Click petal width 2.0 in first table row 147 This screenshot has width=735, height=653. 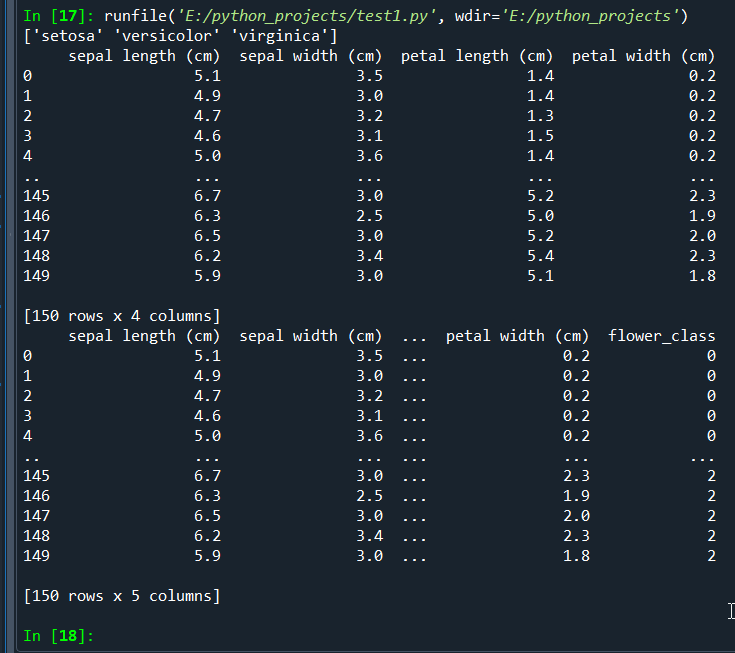click(702, 236)
